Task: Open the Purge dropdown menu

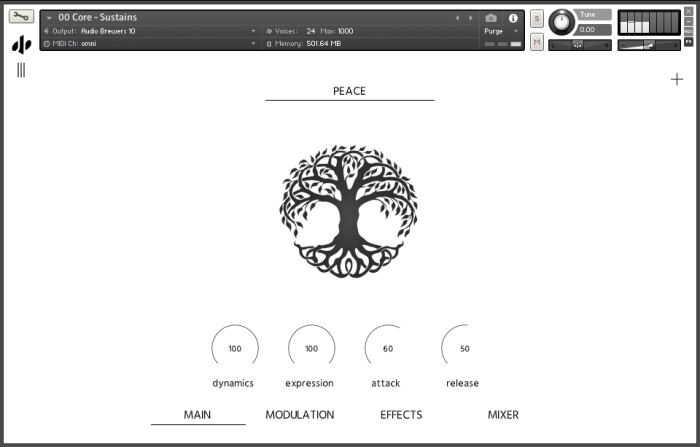Action: tap(501, 31)
